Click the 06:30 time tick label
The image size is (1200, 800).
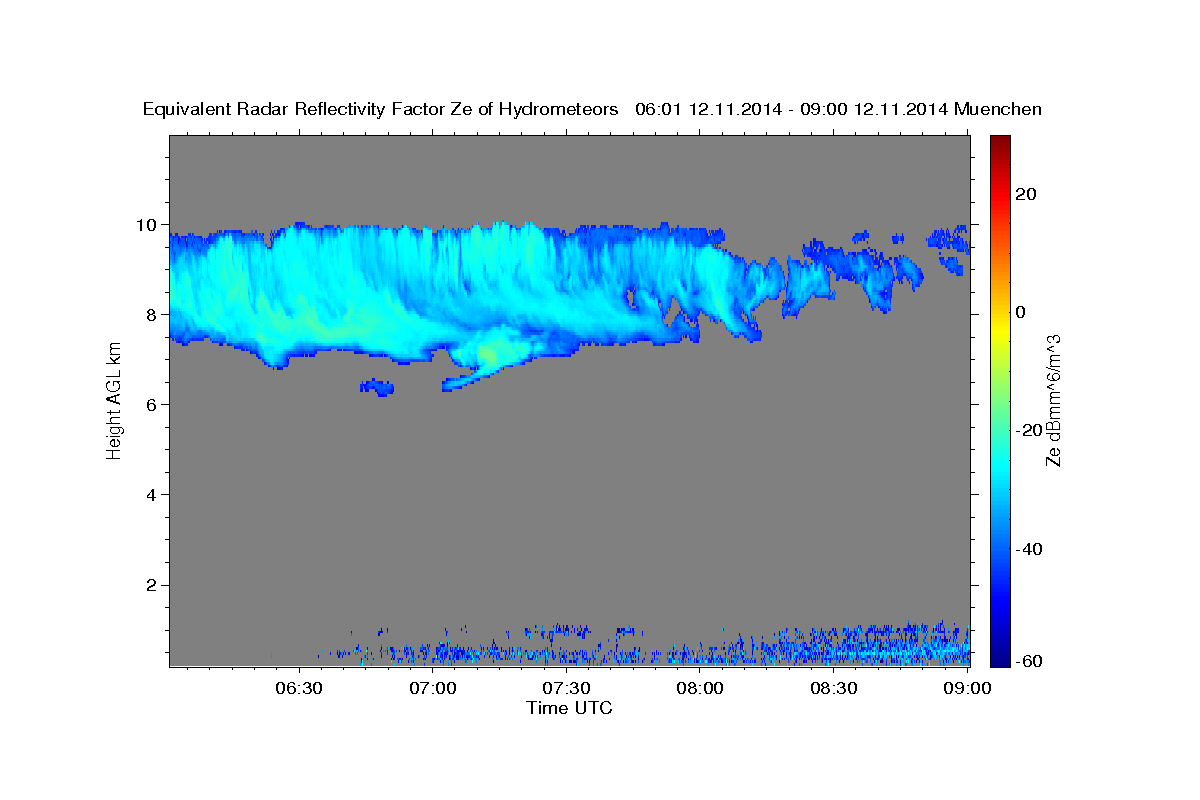coord(299,688)
